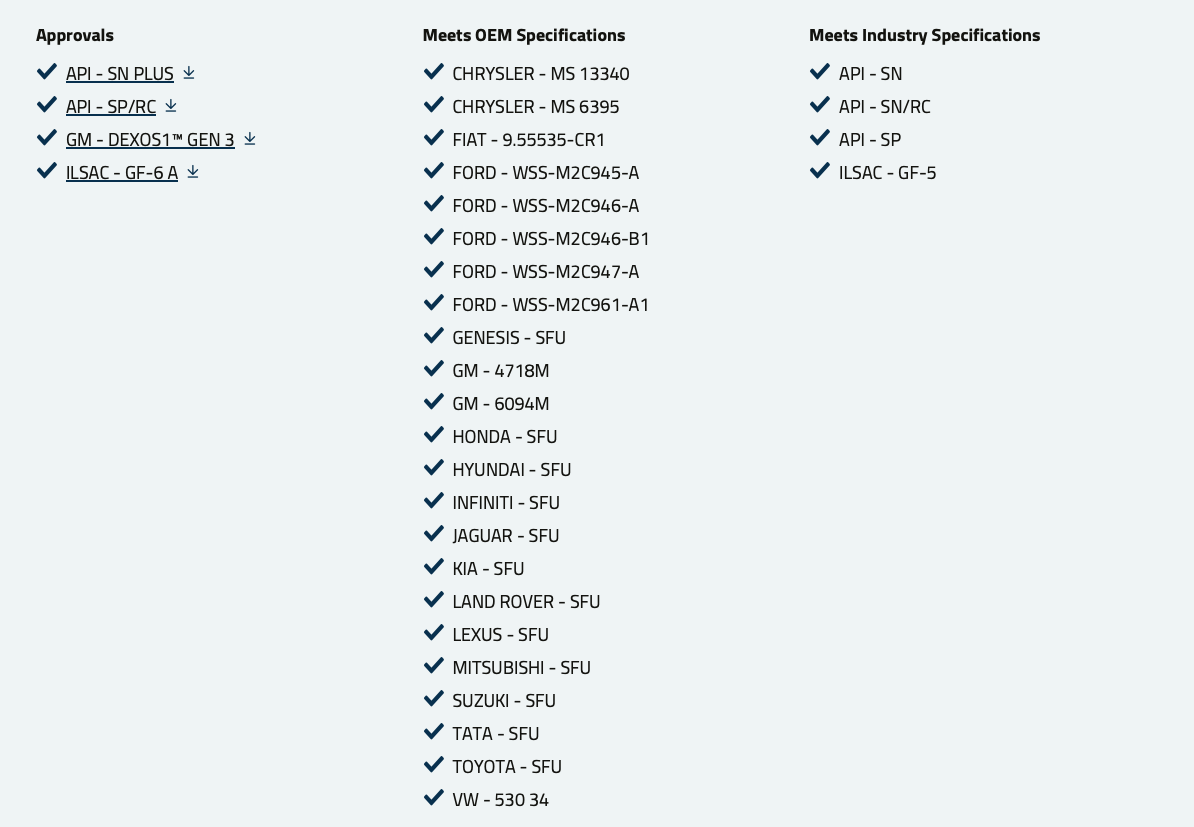Click the TOYOTA - SFU list item
1194x827 pixels.
507,767
